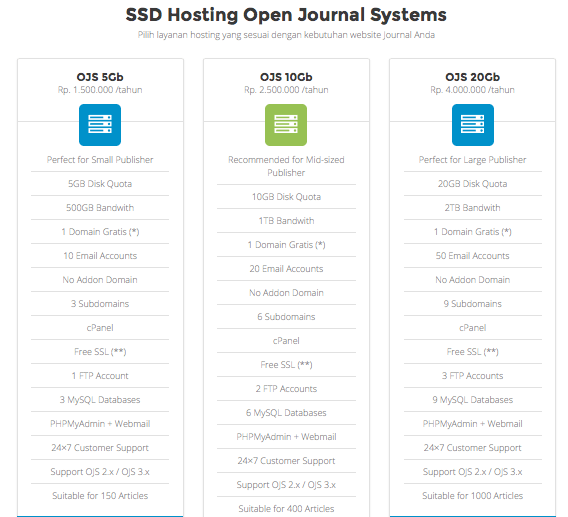568x517 pixels.
Task: Click the '6 MySQL Databases' row
Action: point(286,413)
